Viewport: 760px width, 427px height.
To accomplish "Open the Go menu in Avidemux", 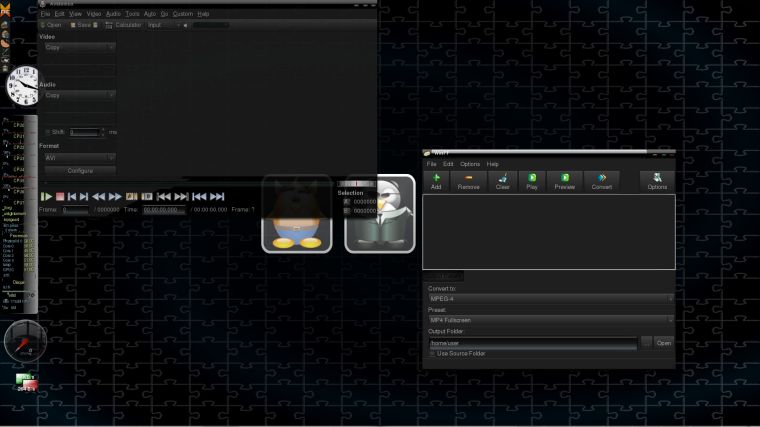I will pos(164,14).
